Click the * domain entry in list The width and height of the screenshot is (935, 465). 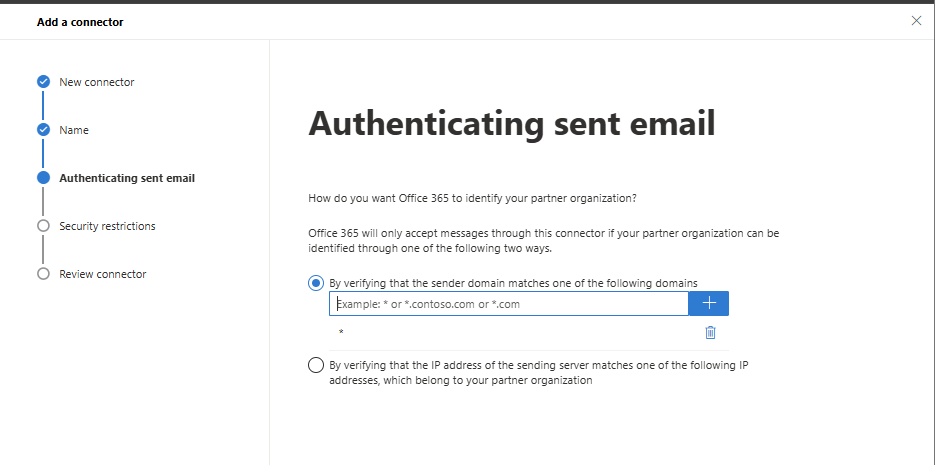point(341,333)
